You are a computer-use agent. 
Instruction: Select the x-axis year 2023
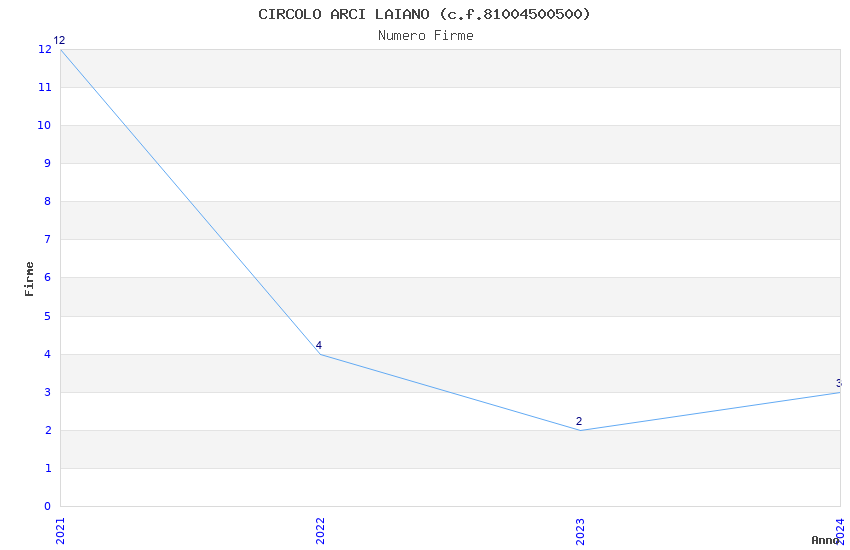580,531
